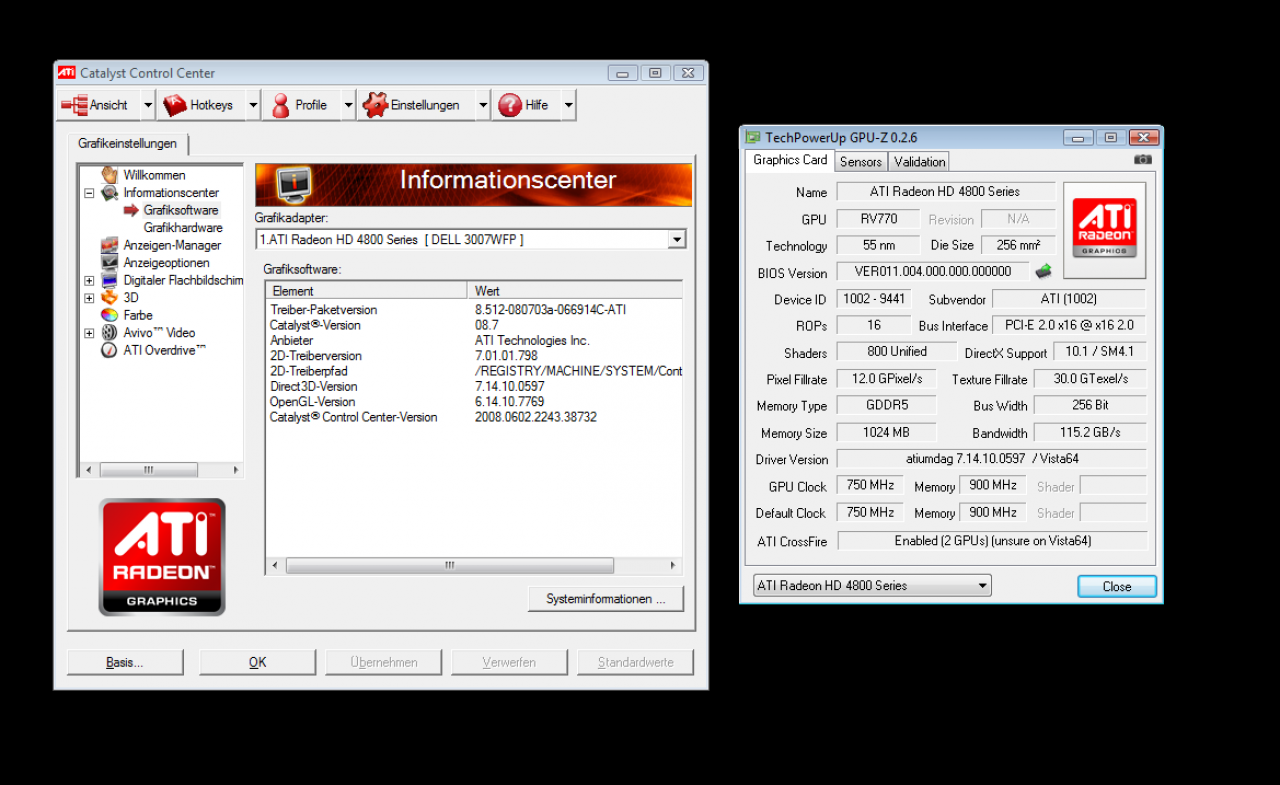Image resolution: width=1280 pixels, height=785 pixels.
Task: Click the Profile toolbar icon
Action: coord(281,105)
